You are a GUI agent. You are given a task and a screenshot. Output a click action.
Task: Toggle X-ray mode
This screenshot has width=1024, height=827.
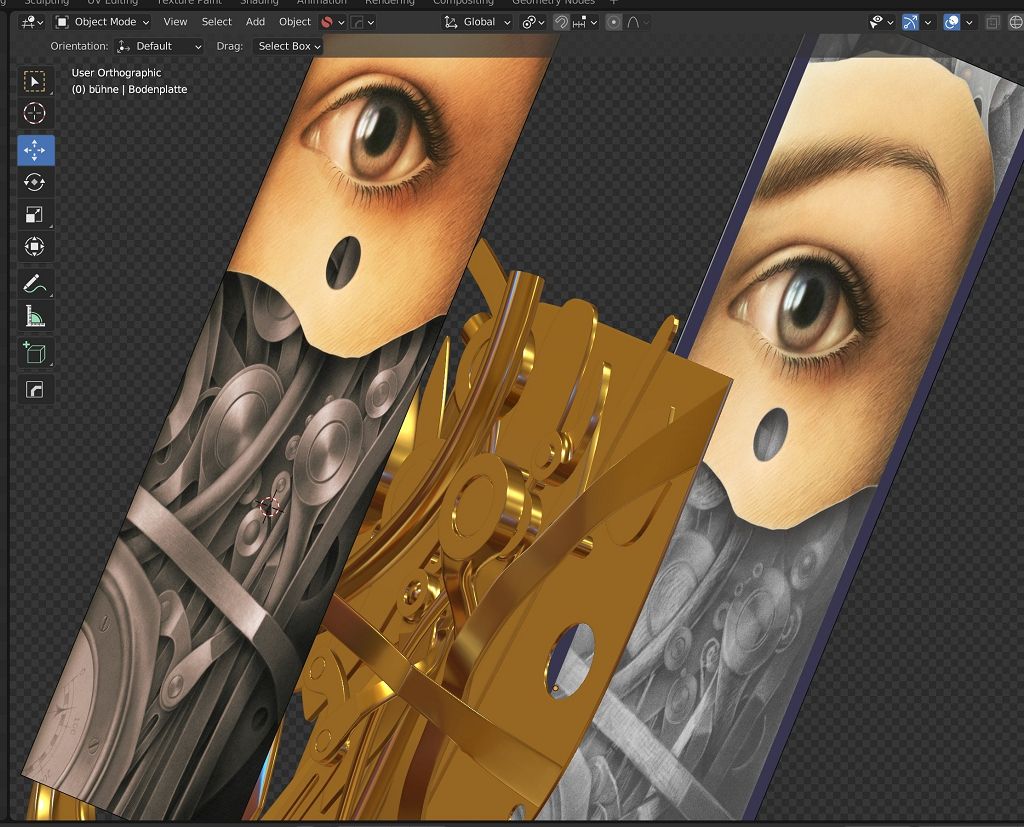(x=993, y=22)
